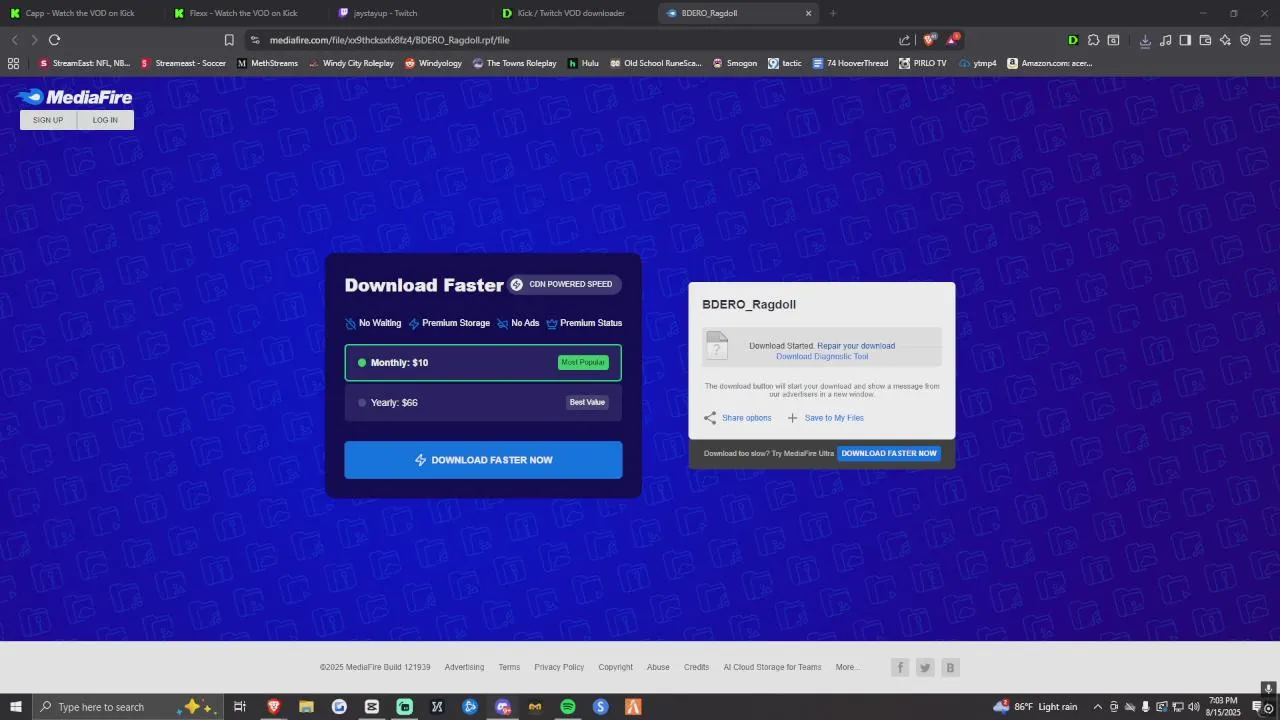This screenshot has height=720, width=1280.
Task: Open AI Cloud Storage for Teams link
Action: [772, 667]
